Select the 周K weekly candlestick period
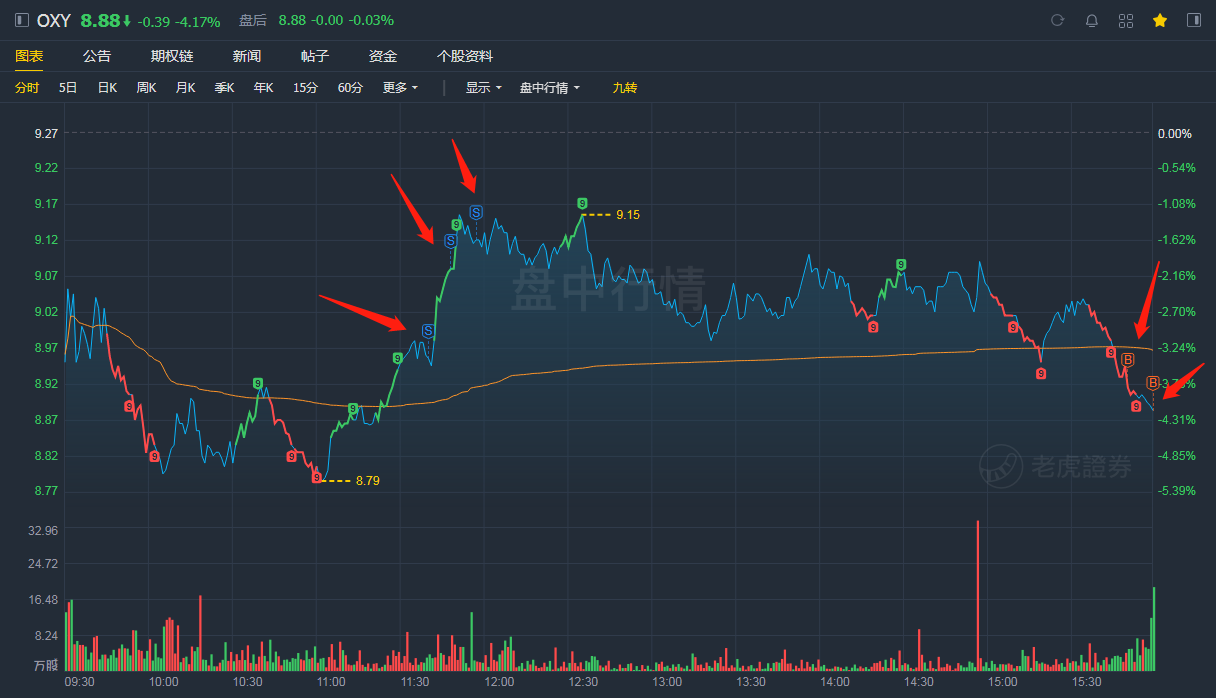Image resolution: width=1216 pixels, height=698 pixels. pyautogui.click(x=146, y=87)
